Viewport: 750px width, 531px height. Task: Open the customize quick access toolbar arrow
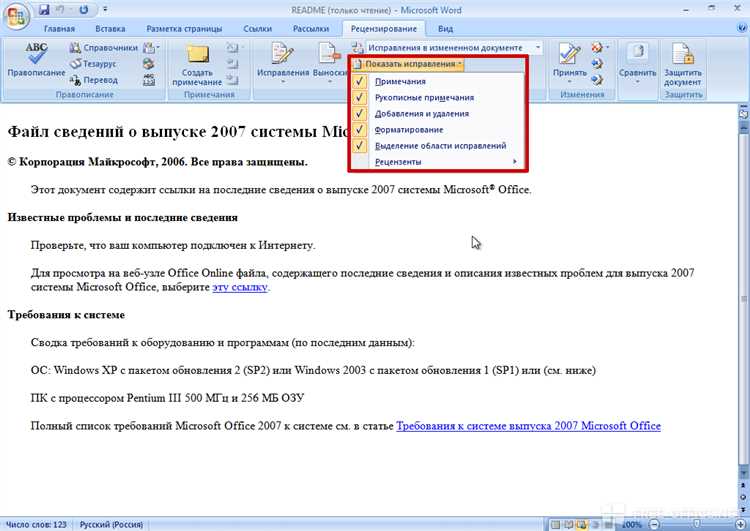105,10
